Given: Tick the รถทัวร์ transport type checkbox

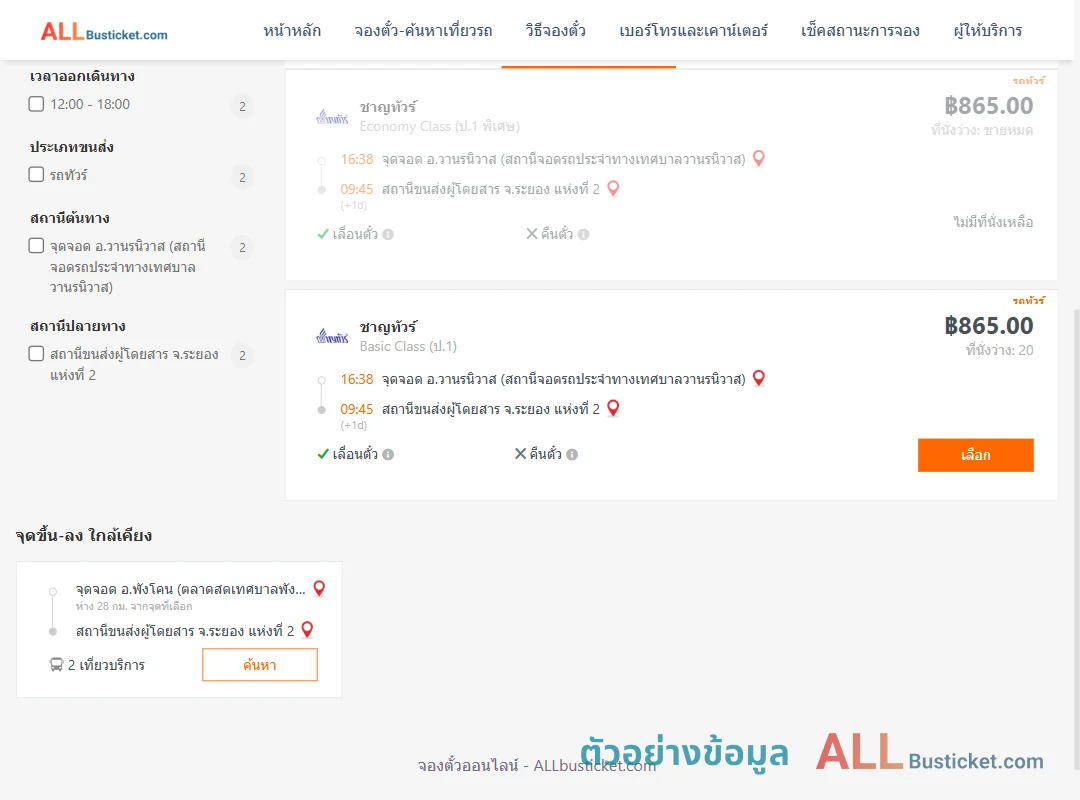Looking at the screenshot, I should [x=37, y=174].
